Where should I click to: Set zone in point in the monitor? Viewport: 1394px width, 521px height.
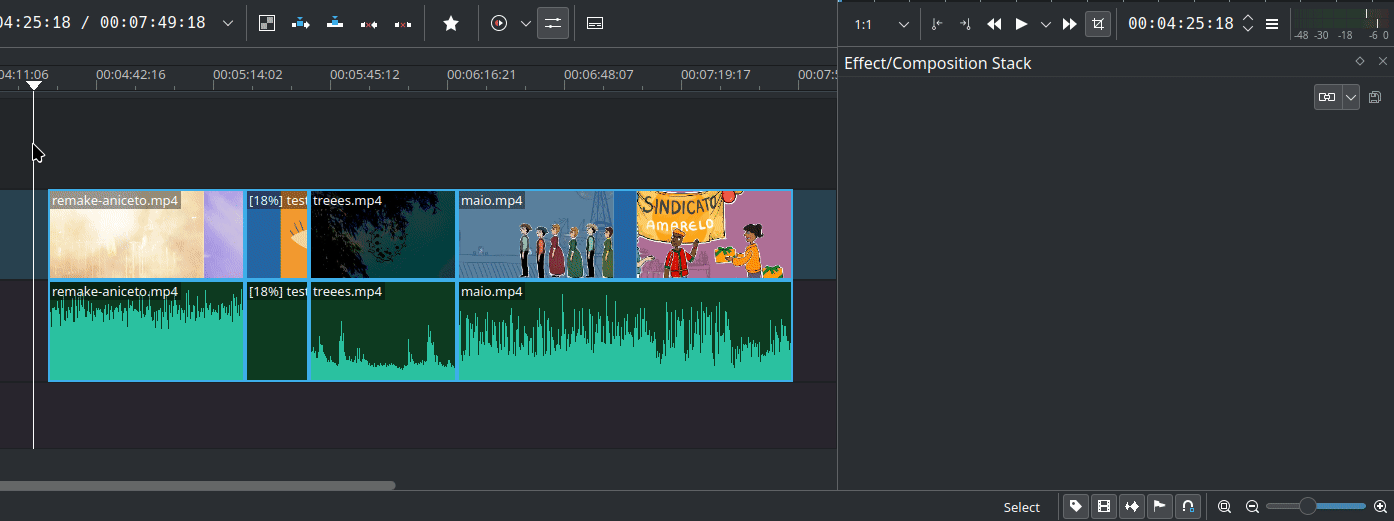click(937, 24)
